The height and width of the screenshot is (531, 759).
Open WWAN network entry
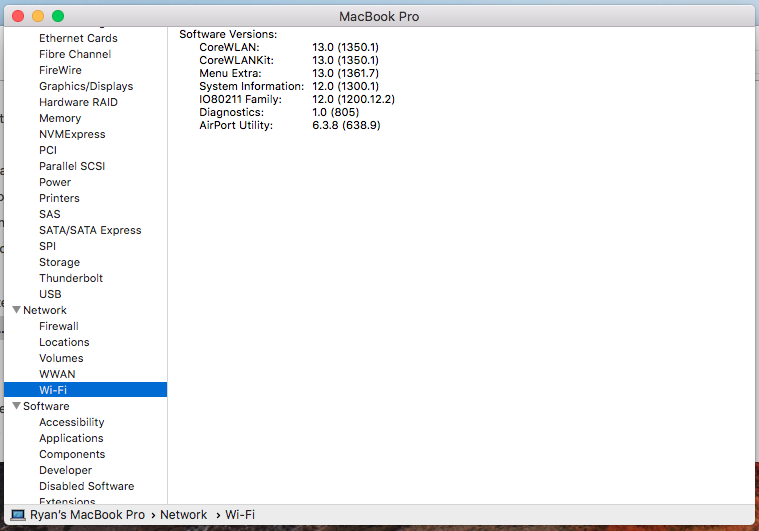pyautogui.click(x=57, y=374)
